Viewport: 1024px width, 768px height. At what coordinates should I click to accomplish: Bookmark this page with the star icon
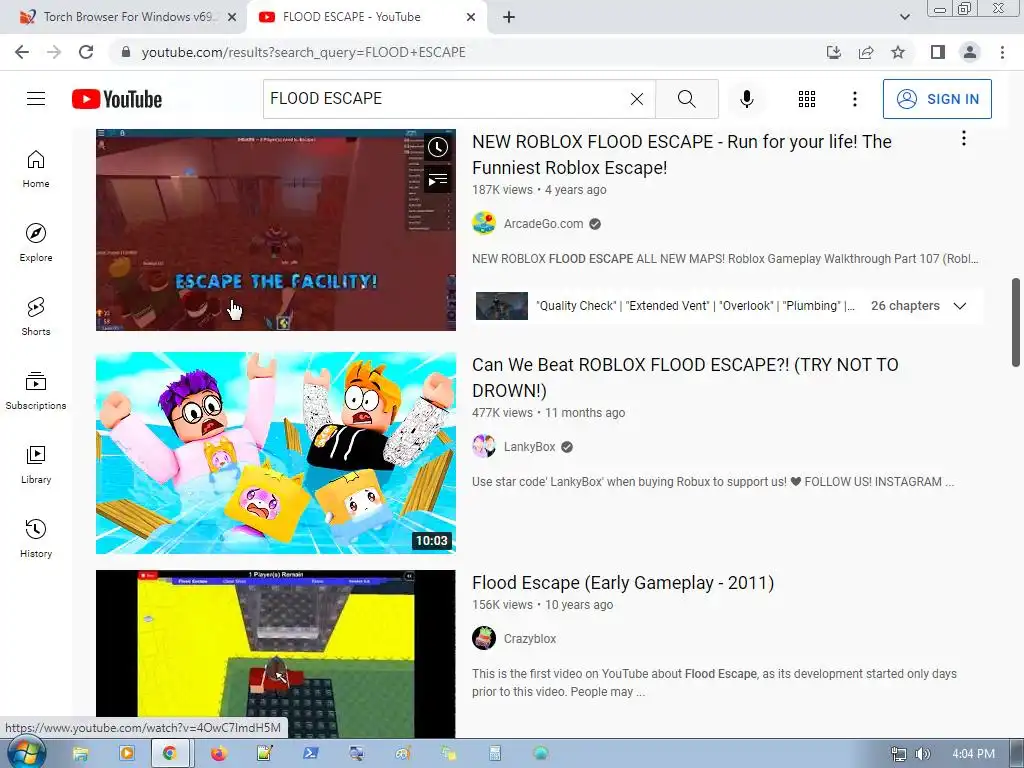click(x=898, y=52)
